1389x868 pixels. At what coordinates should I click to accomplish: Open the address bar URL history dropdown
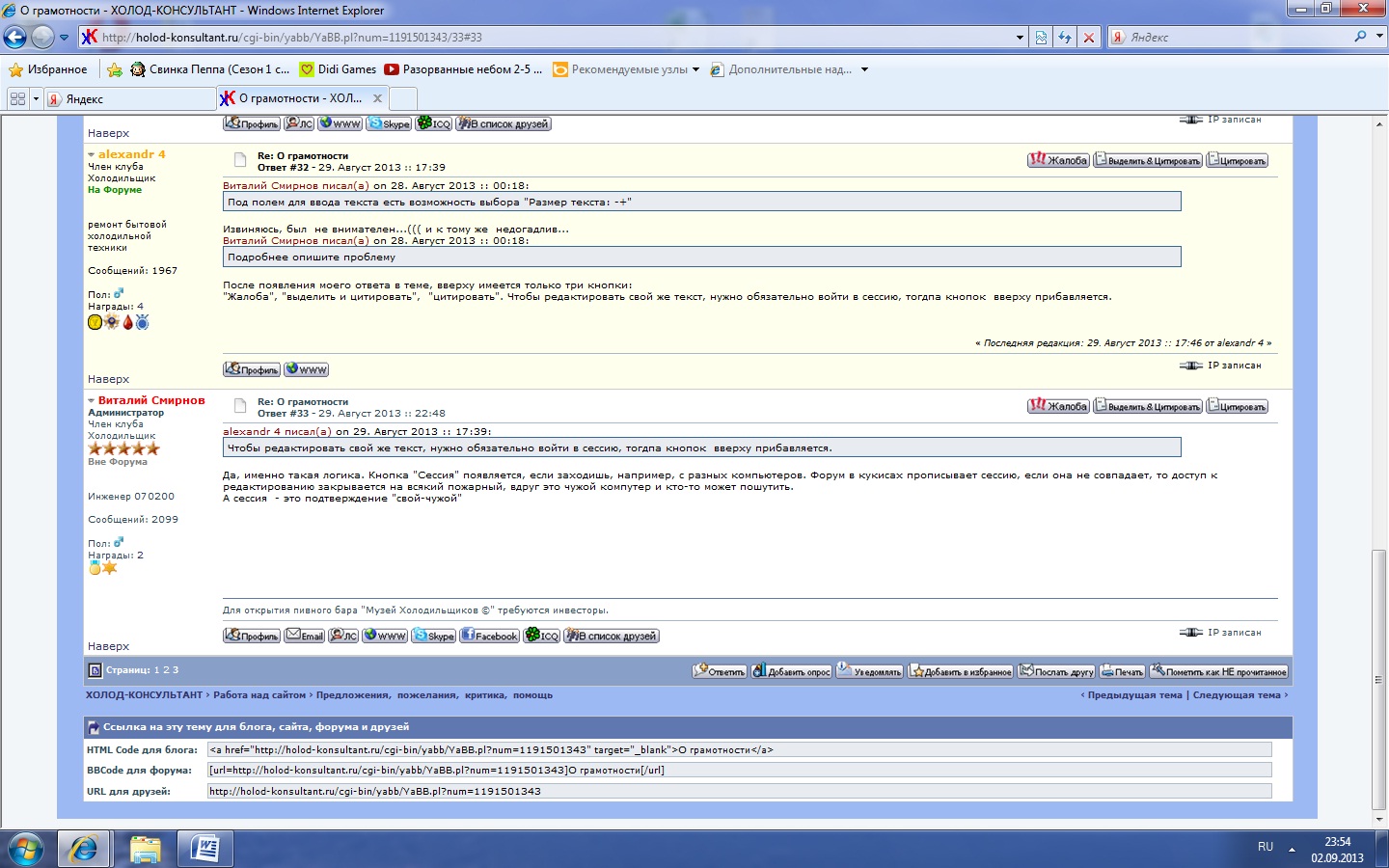click(x=1021, y=38)
